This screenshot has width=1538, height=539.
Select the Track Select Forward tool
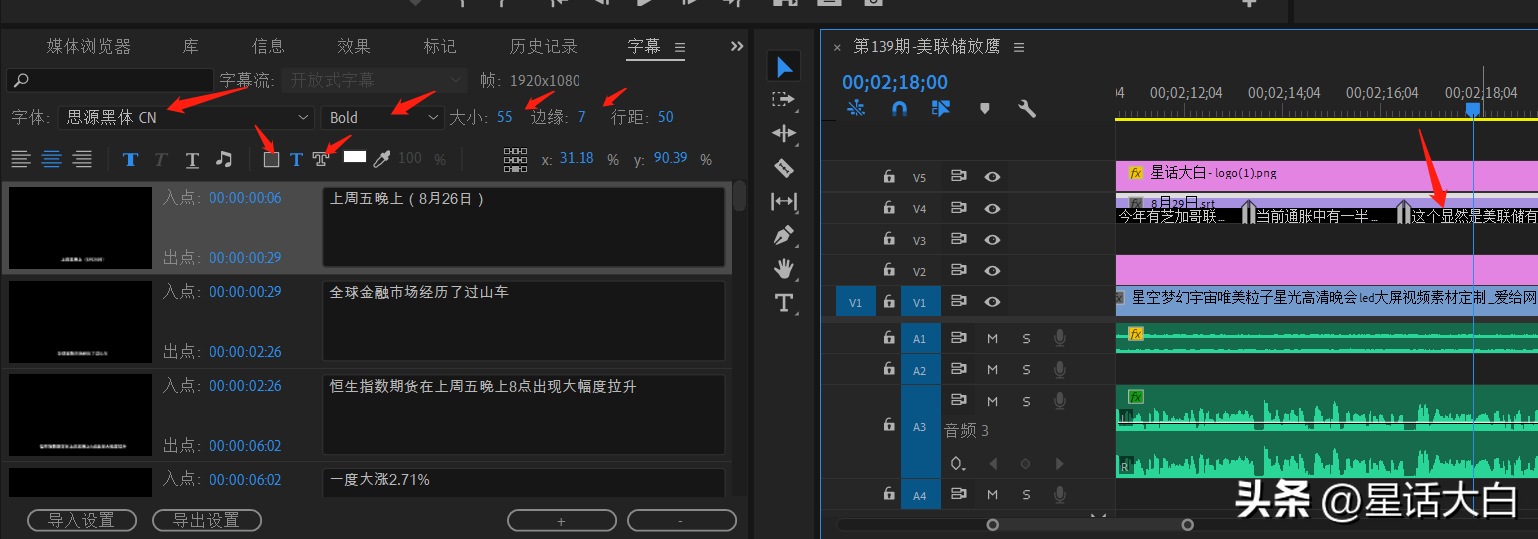(784, 100)
